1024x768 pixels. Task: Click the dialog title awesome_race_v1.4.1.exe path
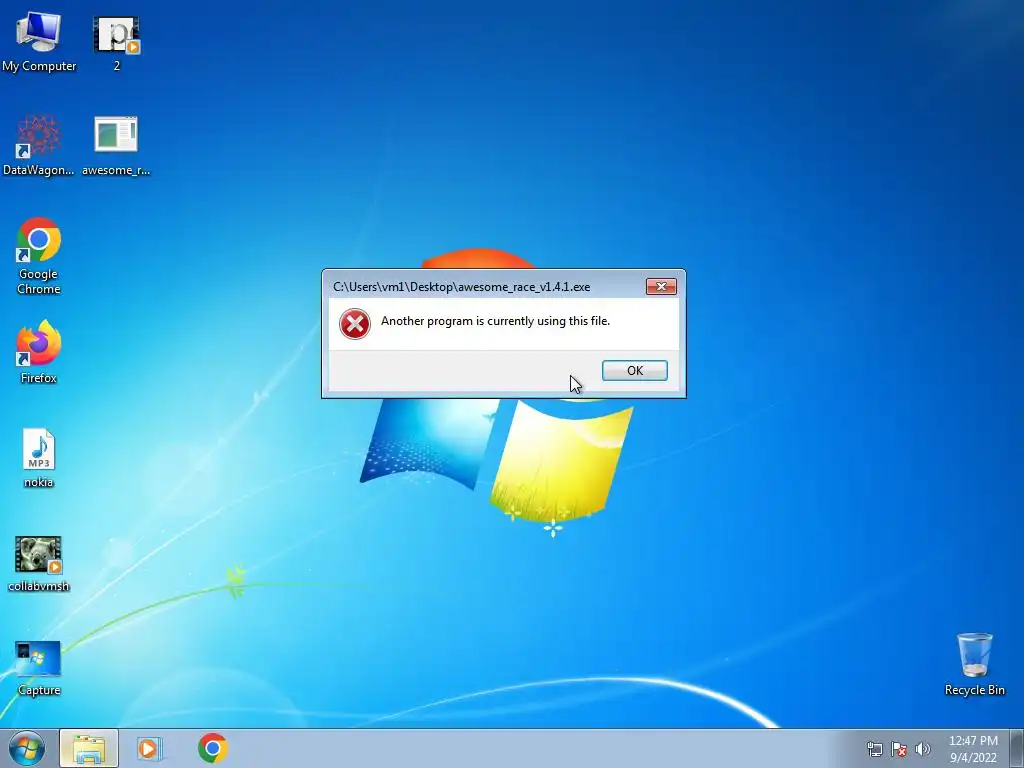click(462, 287)
